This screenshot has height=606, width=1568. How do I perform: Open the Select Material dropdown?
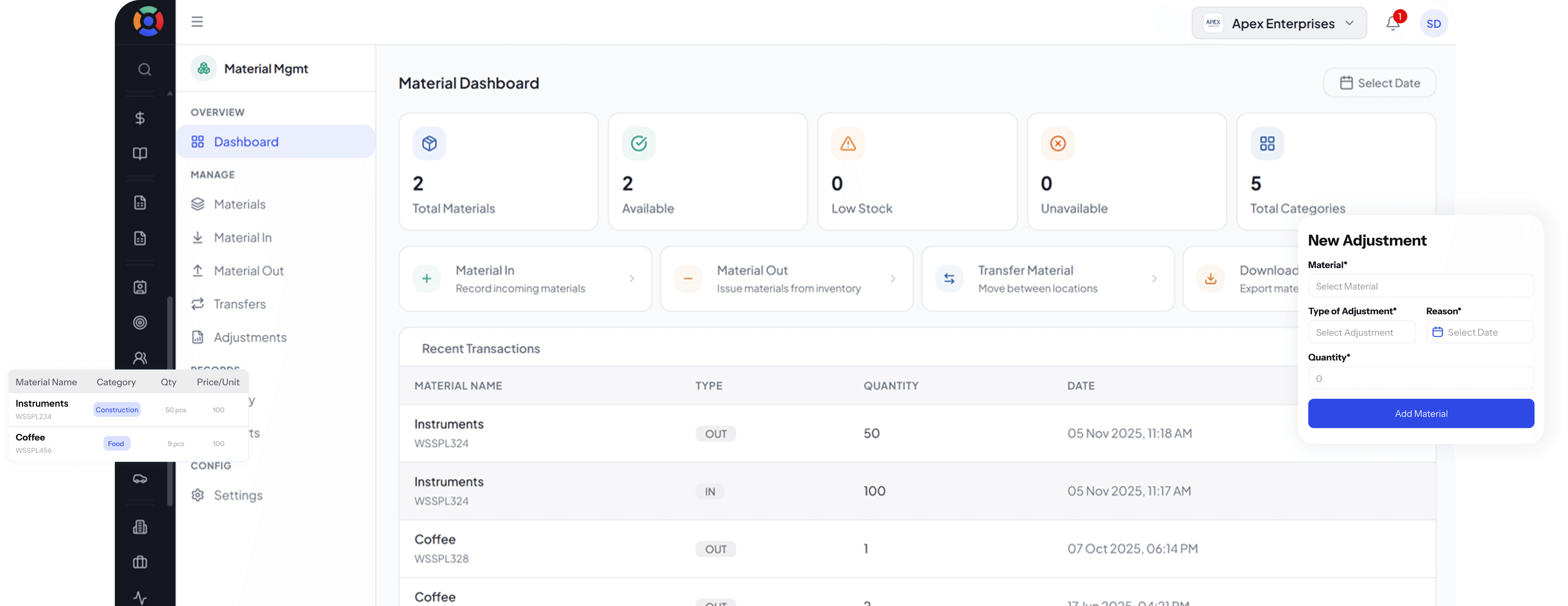click(x=1421, y=286)
